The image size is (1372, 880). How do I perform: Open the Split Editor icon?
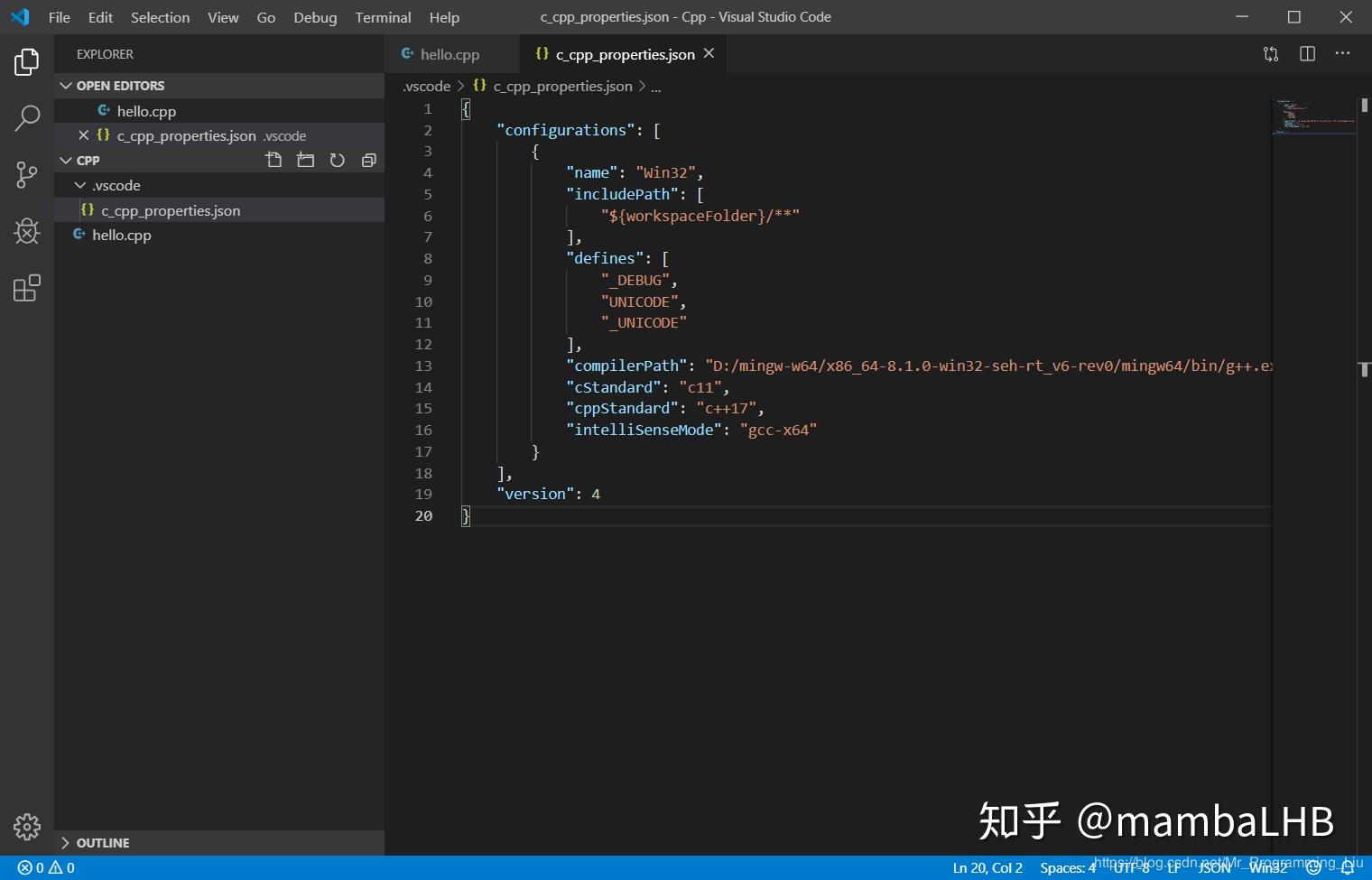(1306, 54)
